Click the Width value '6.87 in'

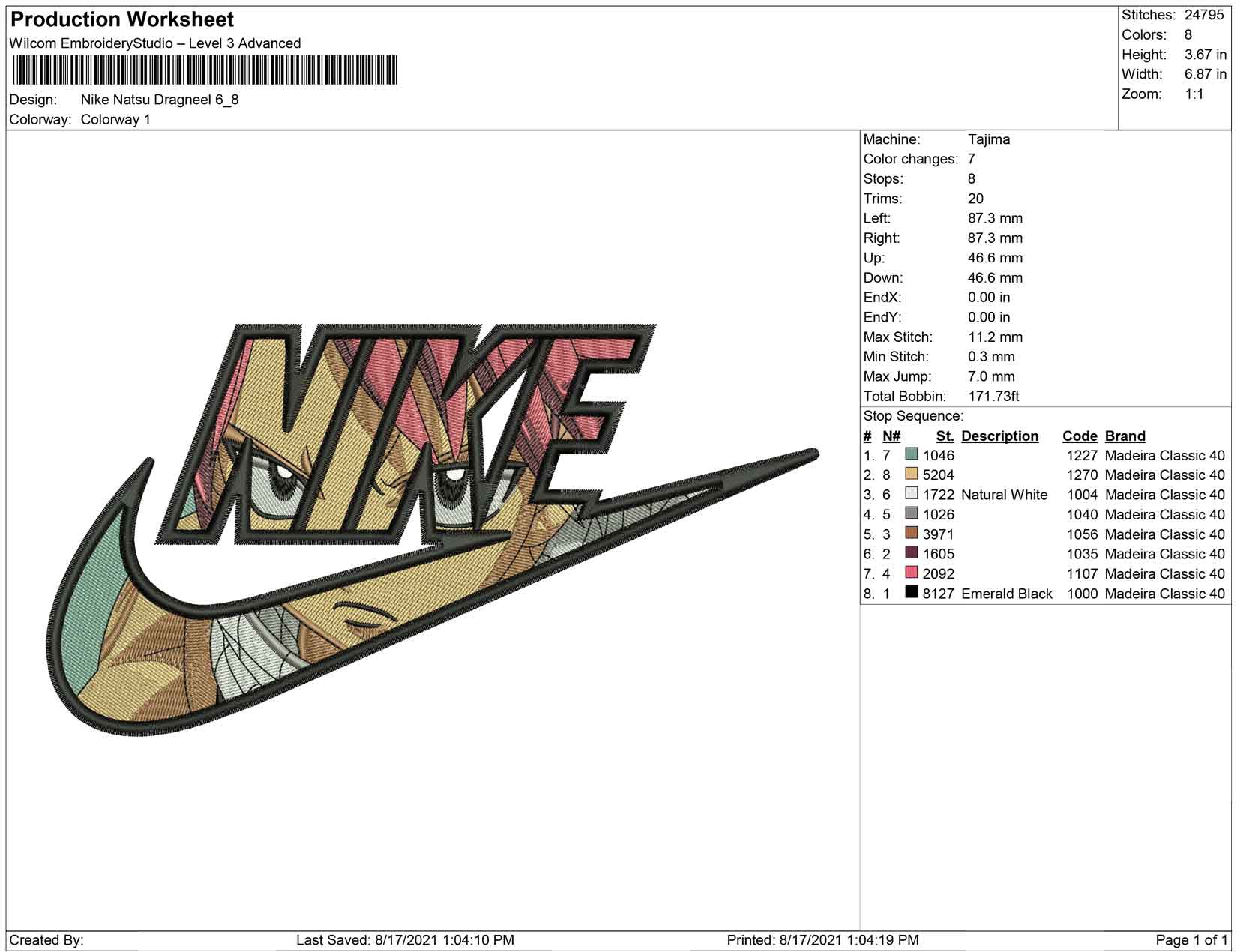pyautogui.click(x=1206, y=74)
